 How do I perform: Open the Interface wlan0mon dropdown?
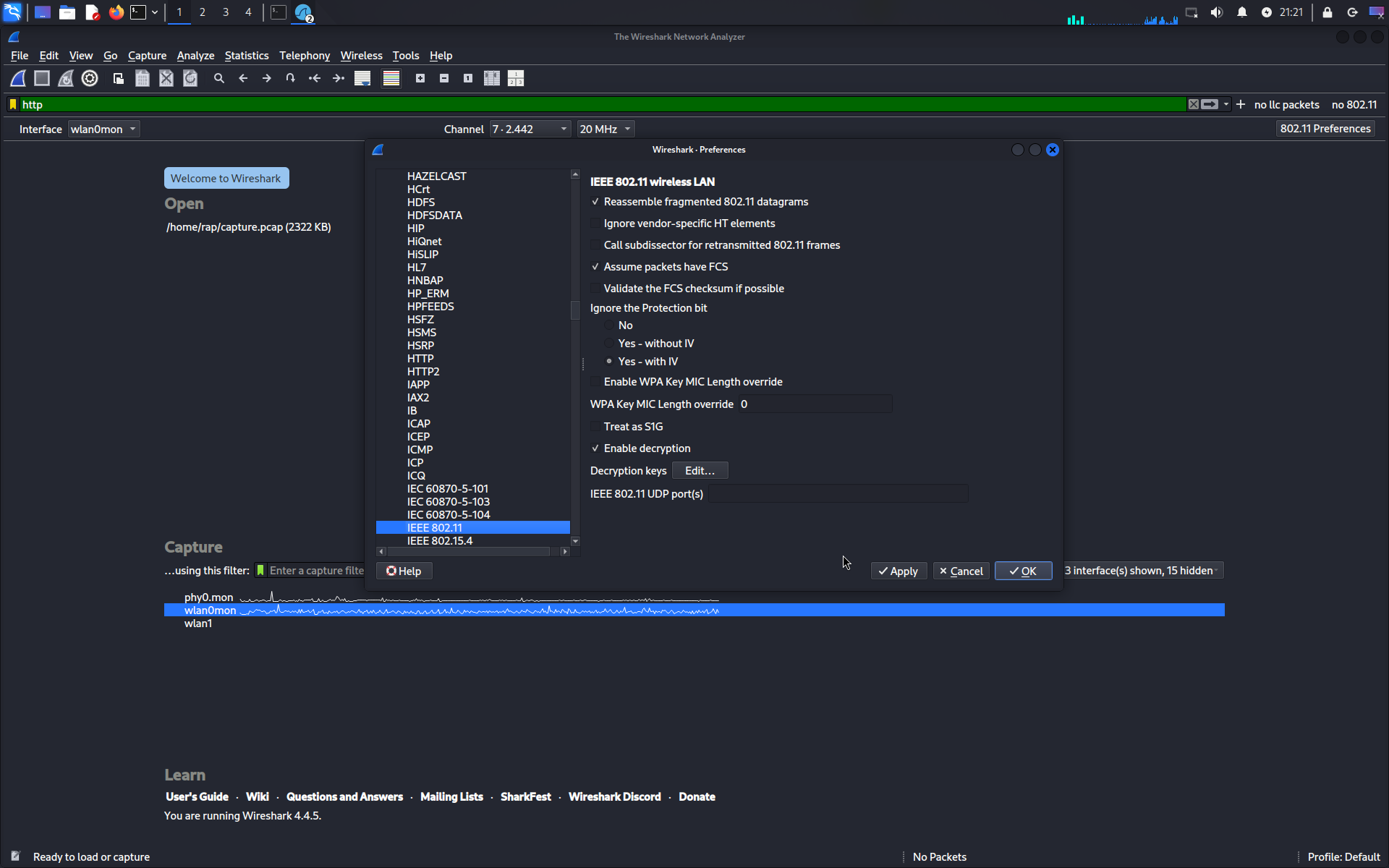[103, 129]
